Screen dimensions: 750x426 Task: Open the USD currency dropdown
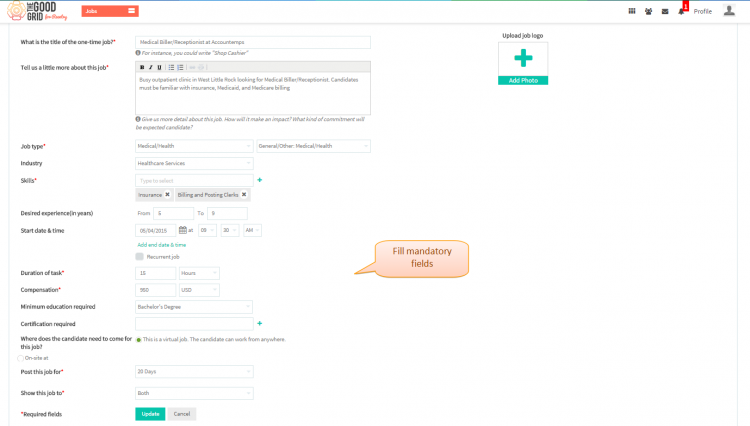point(199,290)
